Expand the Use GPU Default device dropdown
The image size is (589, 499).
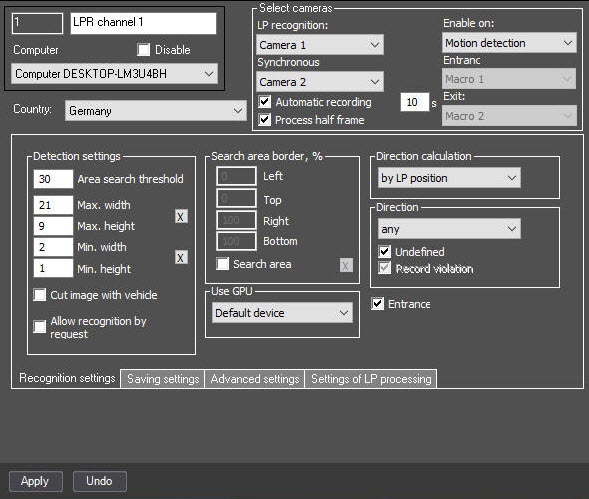click(x=282, y=313)
